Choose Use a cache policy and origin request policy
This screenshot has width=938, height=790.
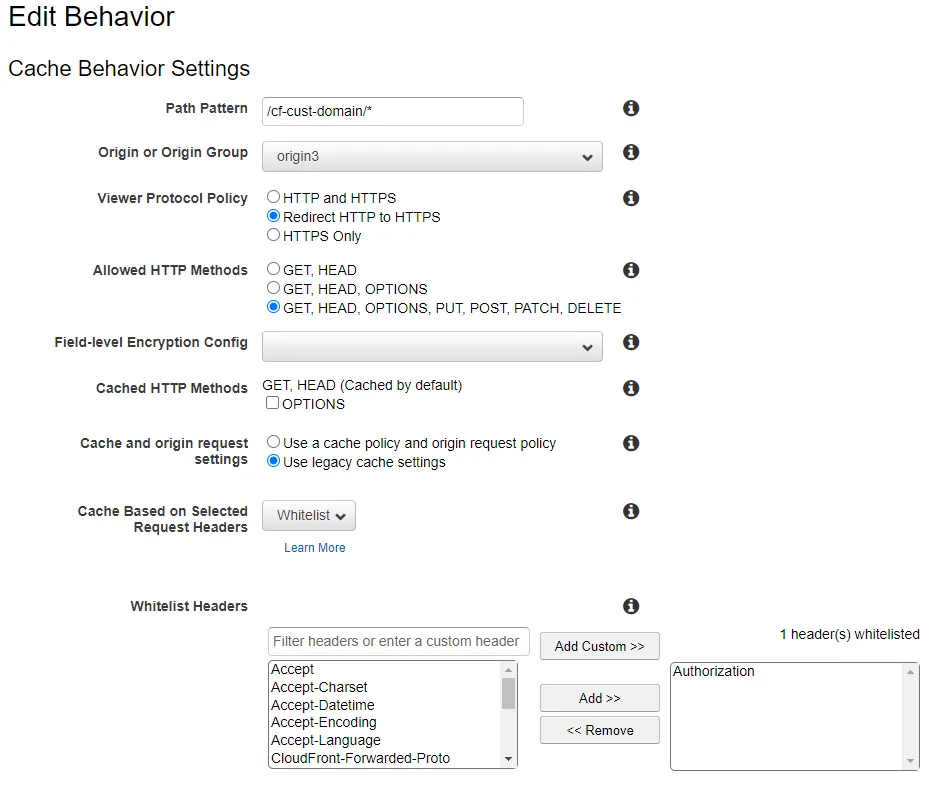pos(273,442)
